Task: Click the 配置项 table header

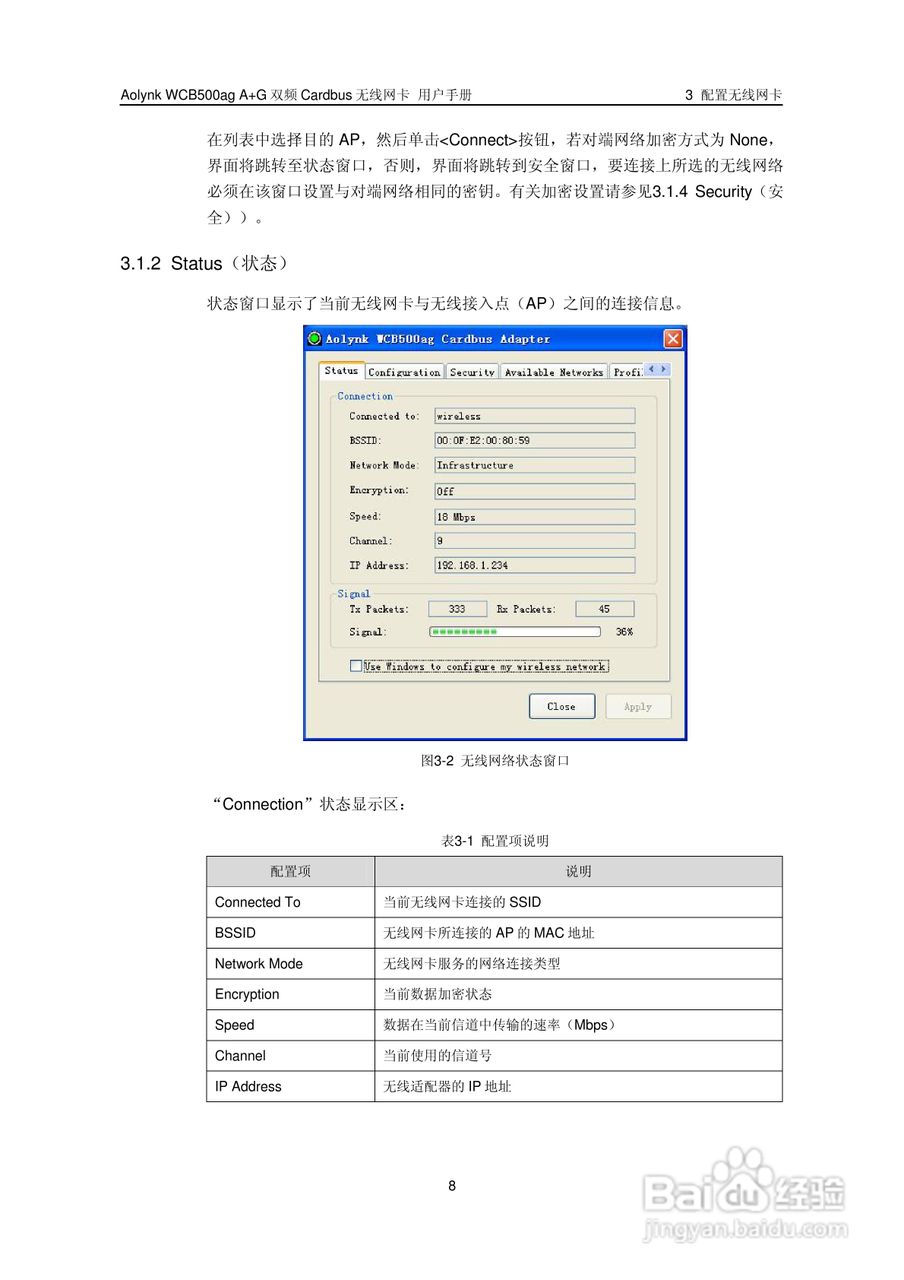Action: [291, 872]
